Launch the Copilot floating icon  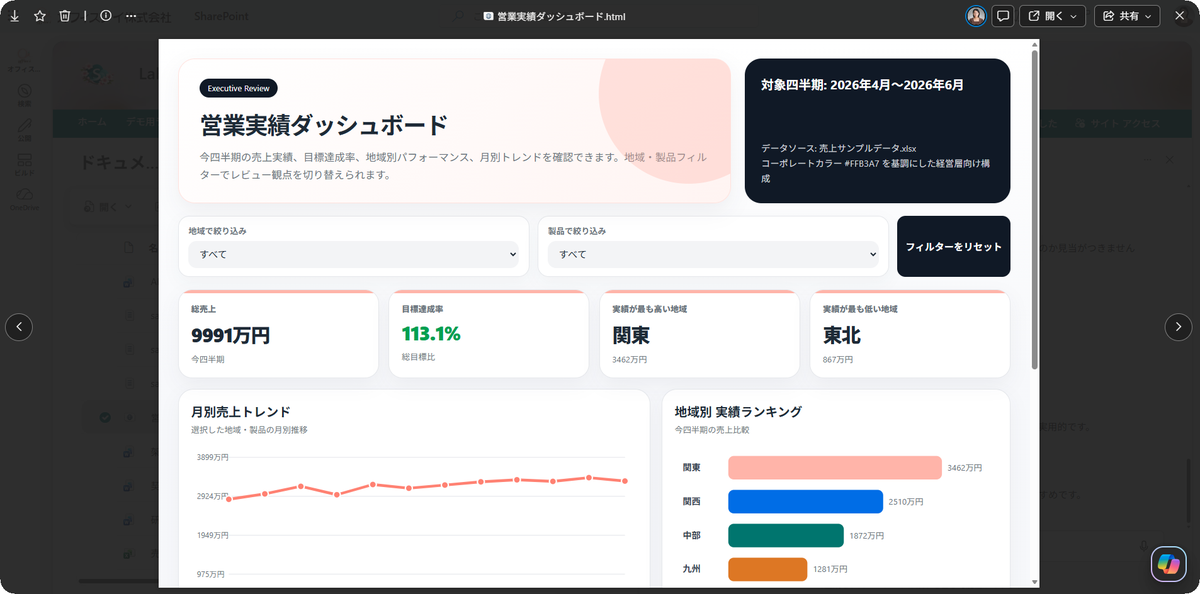[x=1168, y=563]
